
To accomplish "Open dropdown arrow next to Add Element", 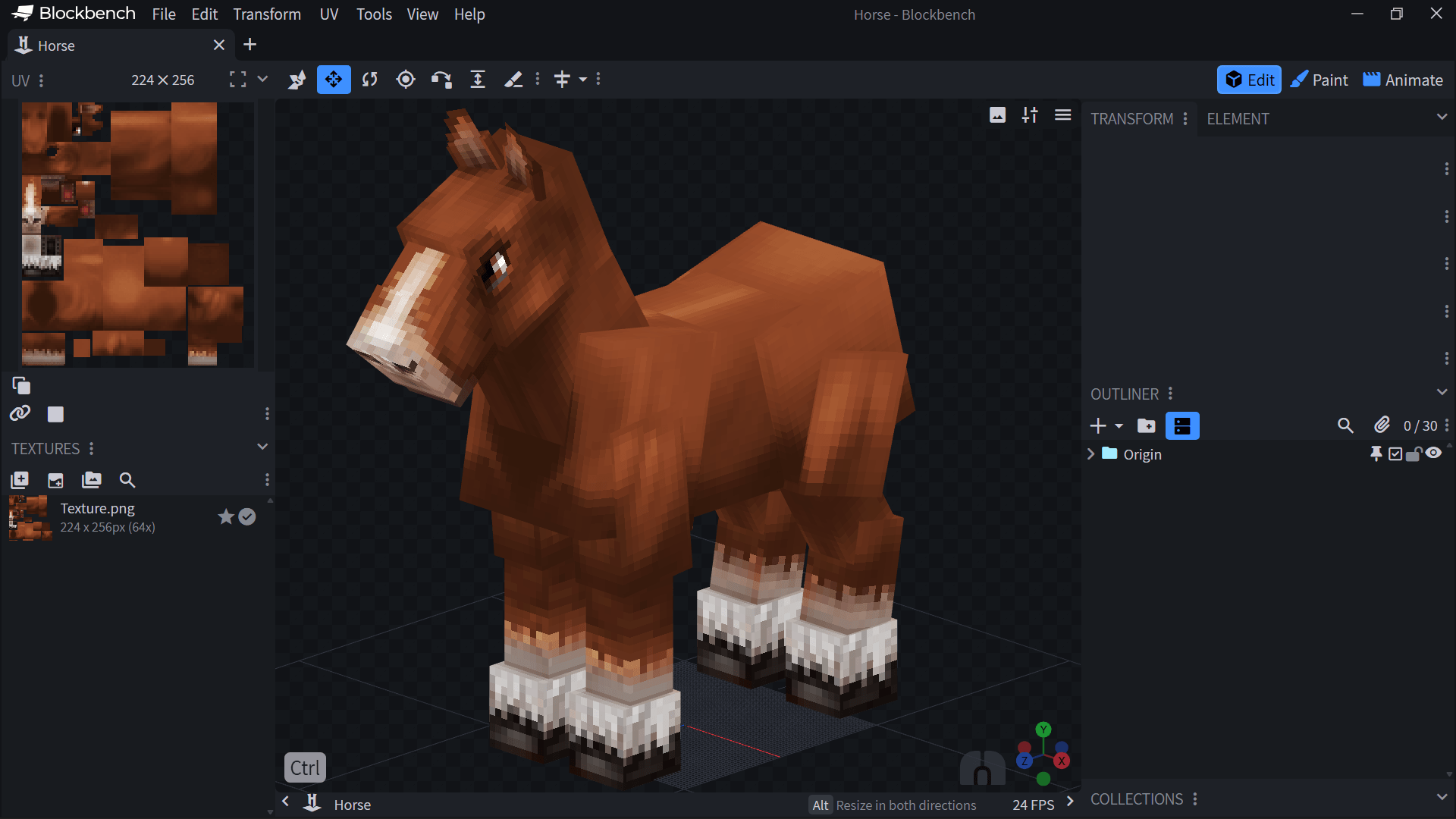I will click(1119, 426).
